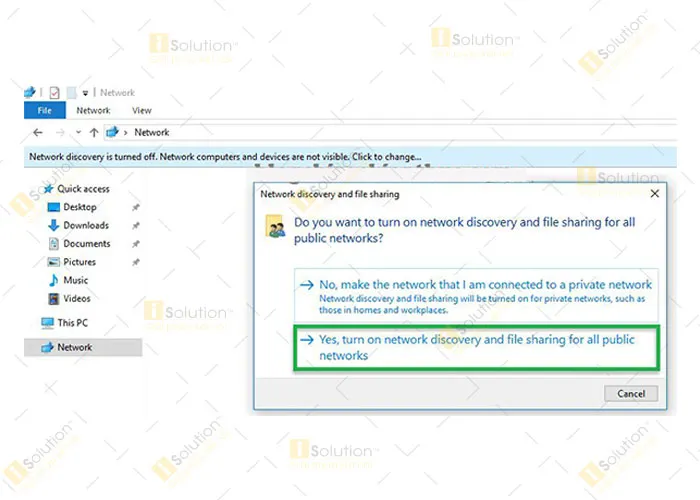Select Documents in the navigation pane
The image size is (700, 500).
coord(86,243)
